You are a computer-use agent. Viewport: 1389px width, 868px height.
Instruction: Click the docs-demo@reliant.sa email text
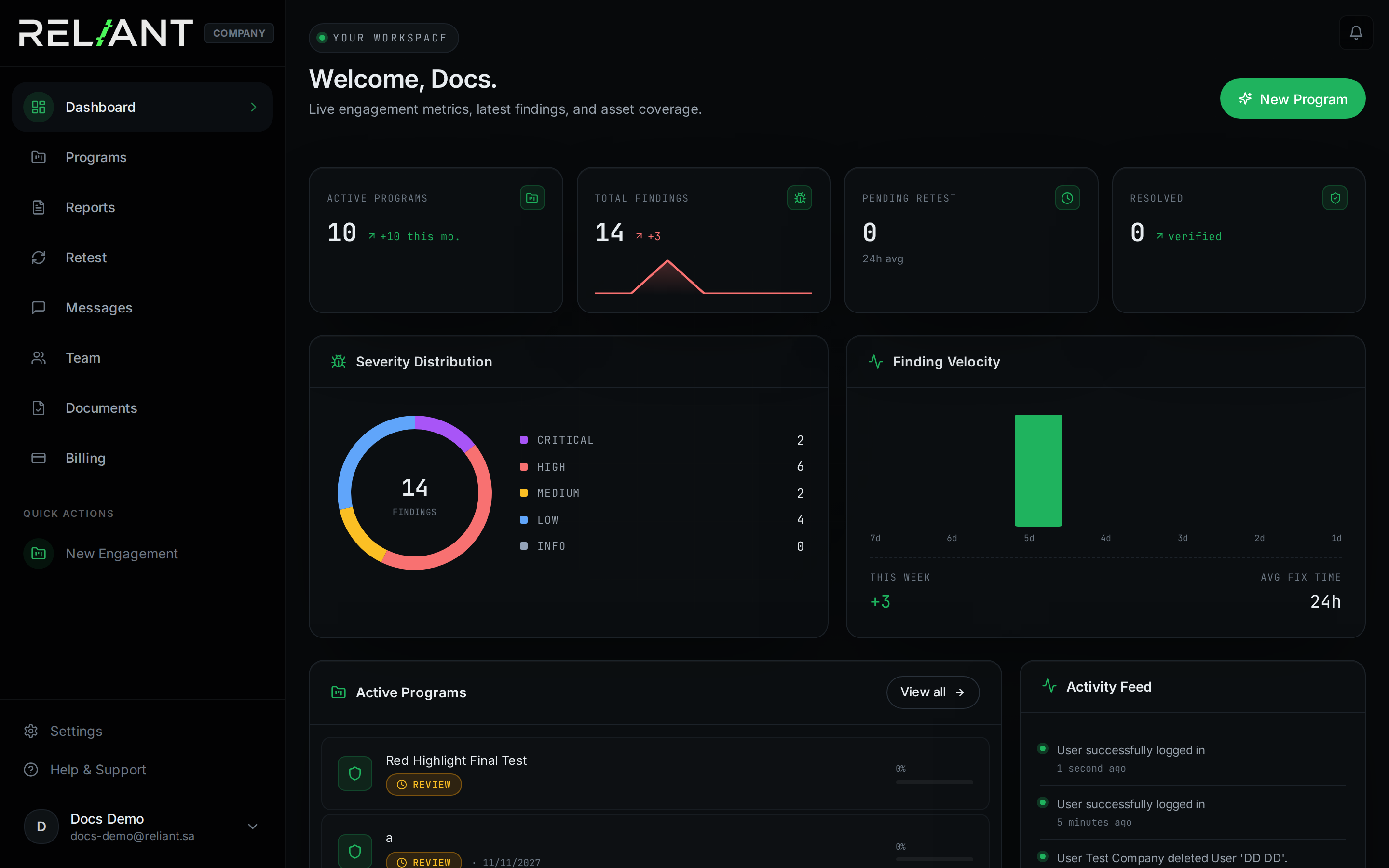(x=132, y=836)
